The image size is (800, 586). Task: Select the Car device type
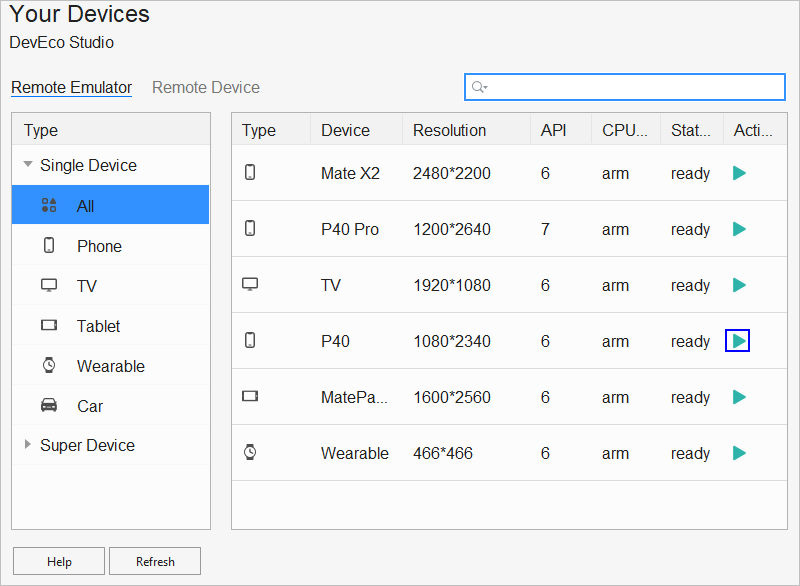(90, 406)
